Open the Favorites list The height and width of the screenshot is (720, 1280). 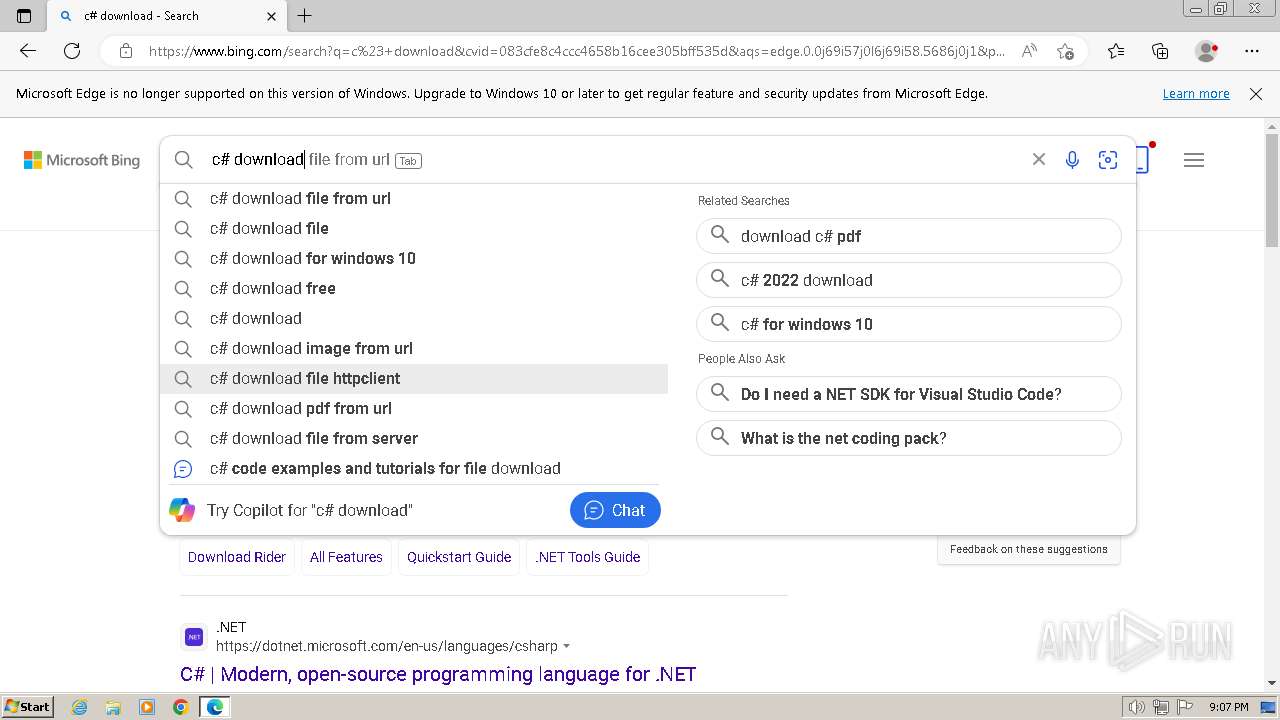pos(1116,51)
